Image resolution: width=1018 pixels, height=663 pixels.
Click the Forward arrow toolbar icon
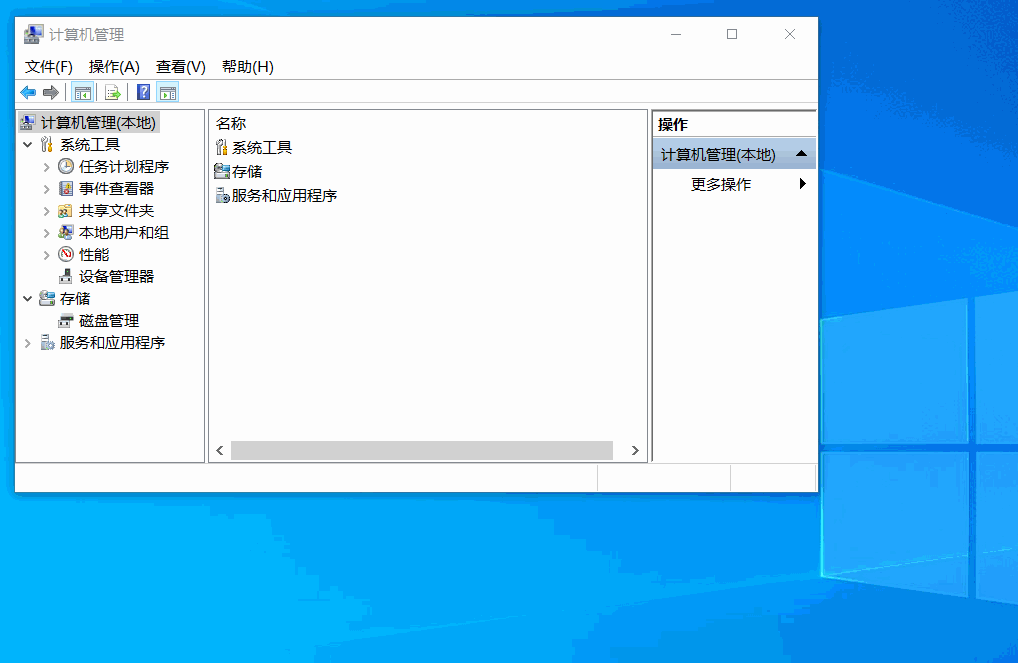click(x=51, y=93)
